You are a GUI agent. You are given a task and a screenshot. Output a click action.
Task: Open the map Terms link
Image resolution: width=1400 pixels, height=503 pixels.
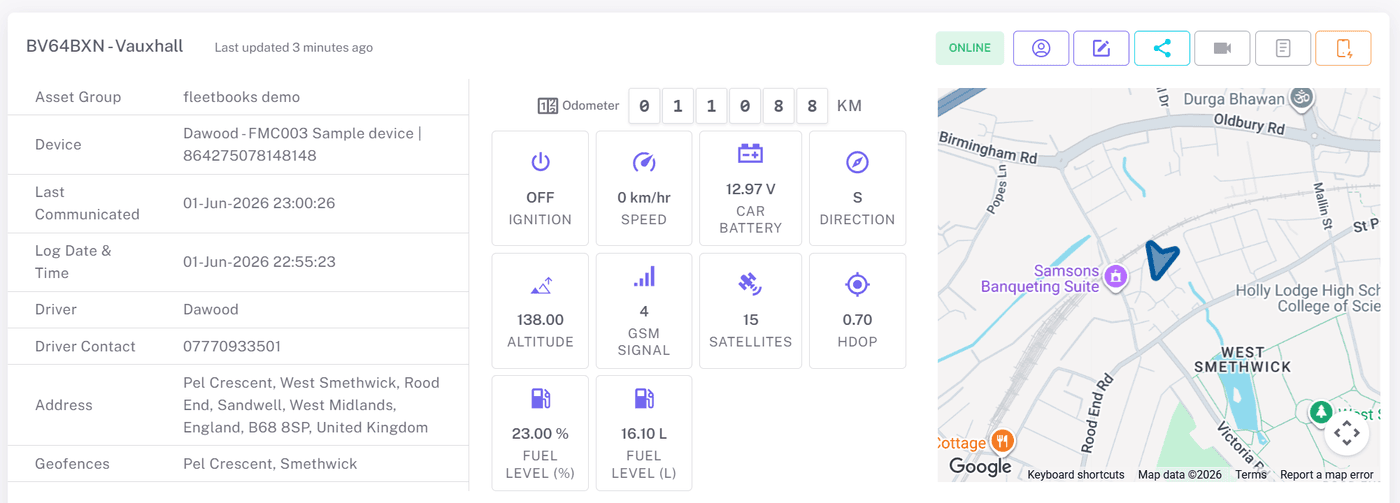(1251, 475)
